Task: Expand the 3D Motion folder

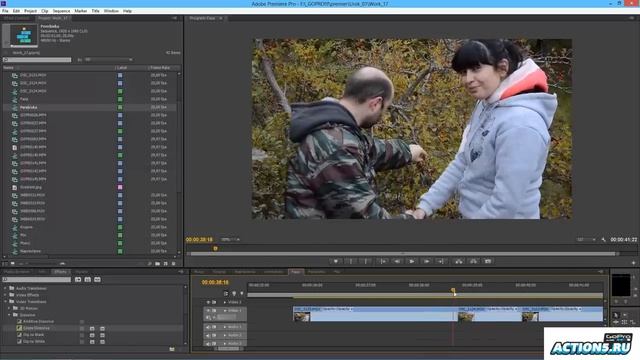Action: (x=9, y=308)
